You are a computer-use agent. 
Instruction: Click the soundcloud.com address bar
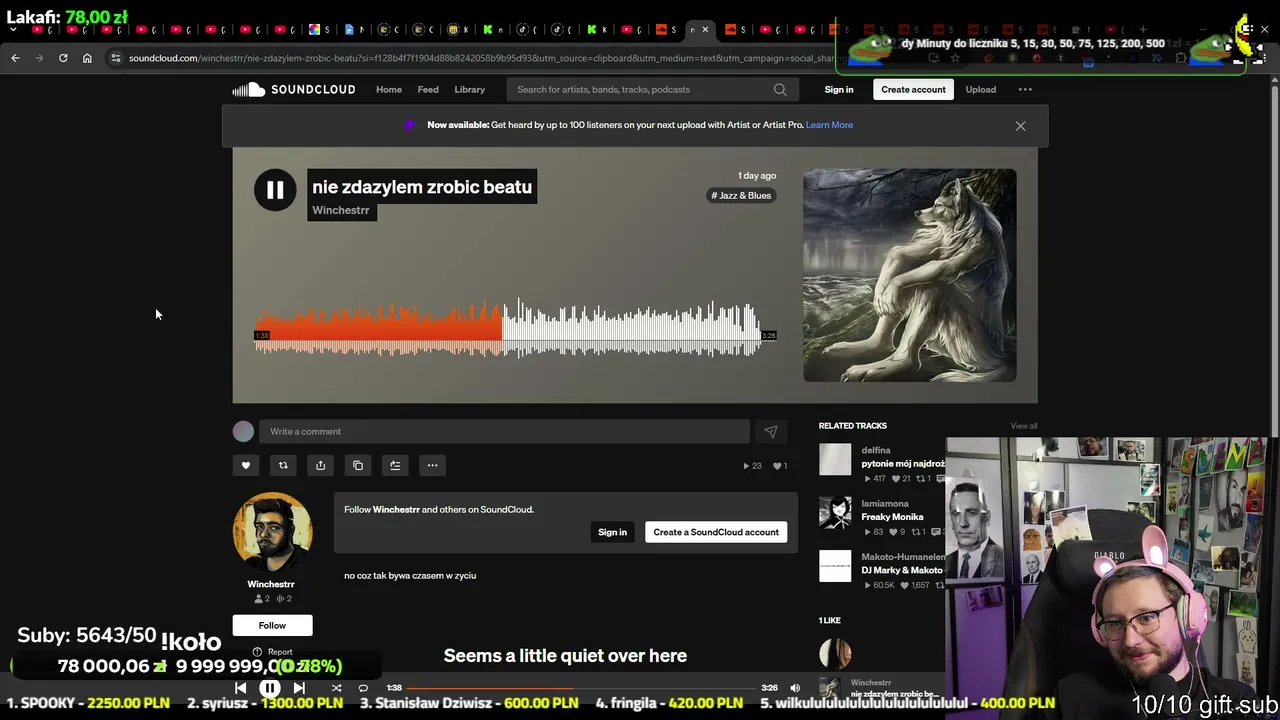[x=480, y=58]
